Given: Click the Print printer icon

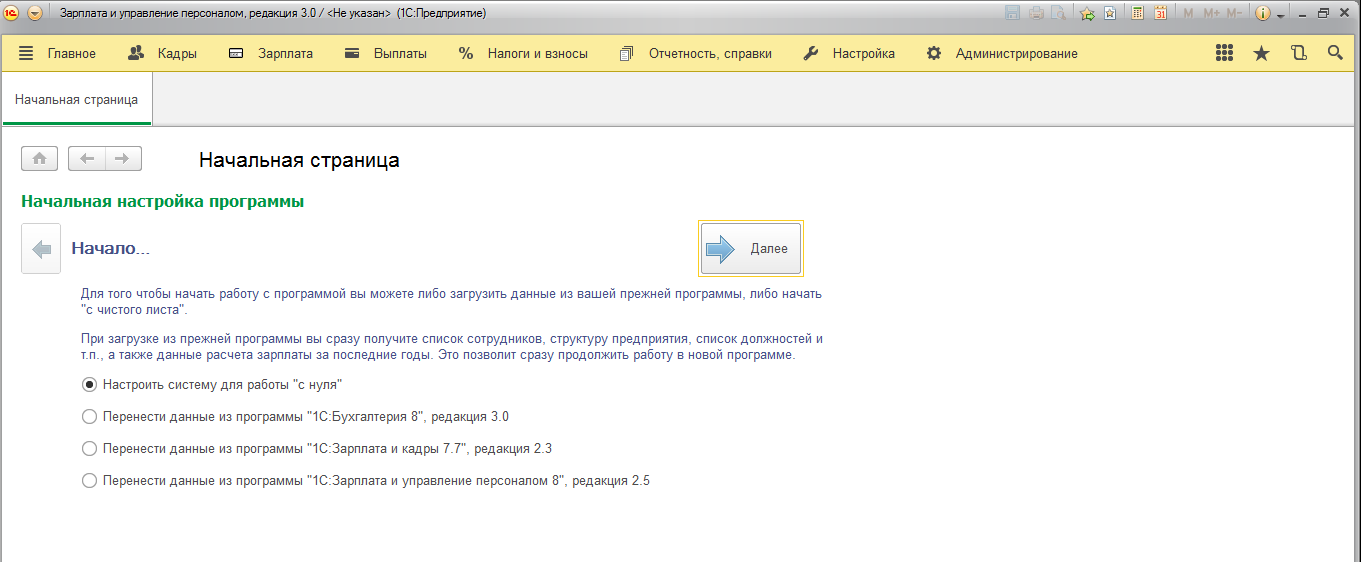Looking at the screenshot, I should click(1036, 14).
